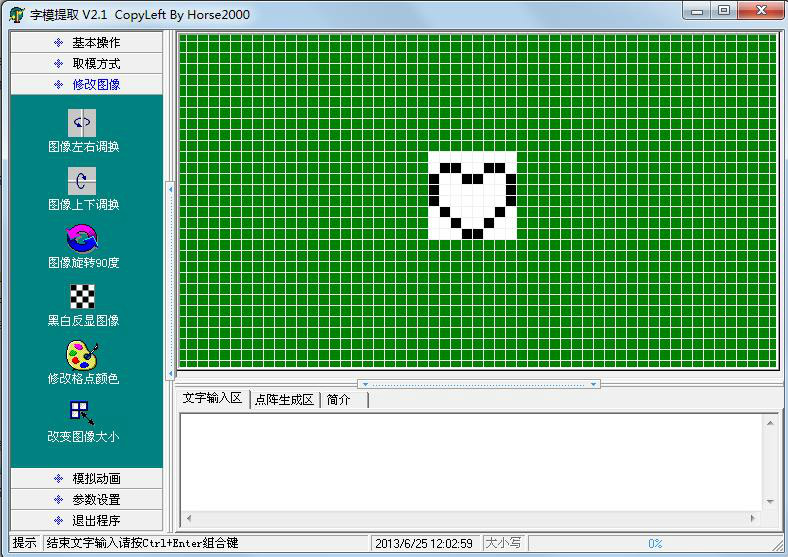Click the horizontal splitter handle below grid
This screenshot has width=788, height=557.
[479, 384]
